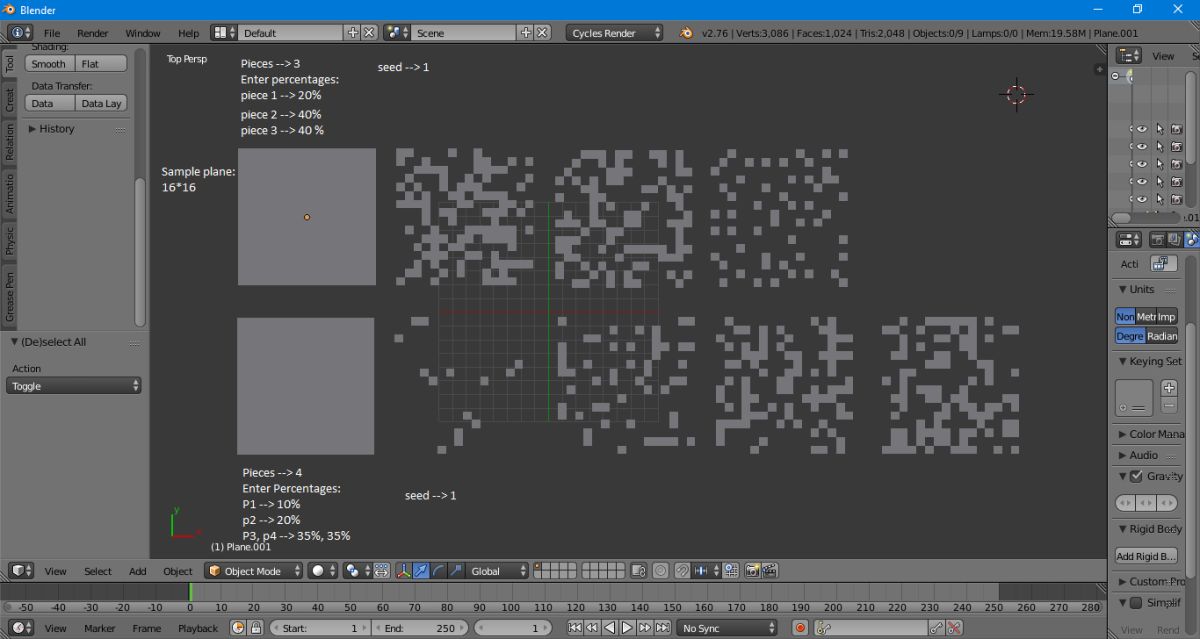Click the OpenGL render animation clapper icon
The height and width of the screenshot is (639, 1200).
point(769,571)
